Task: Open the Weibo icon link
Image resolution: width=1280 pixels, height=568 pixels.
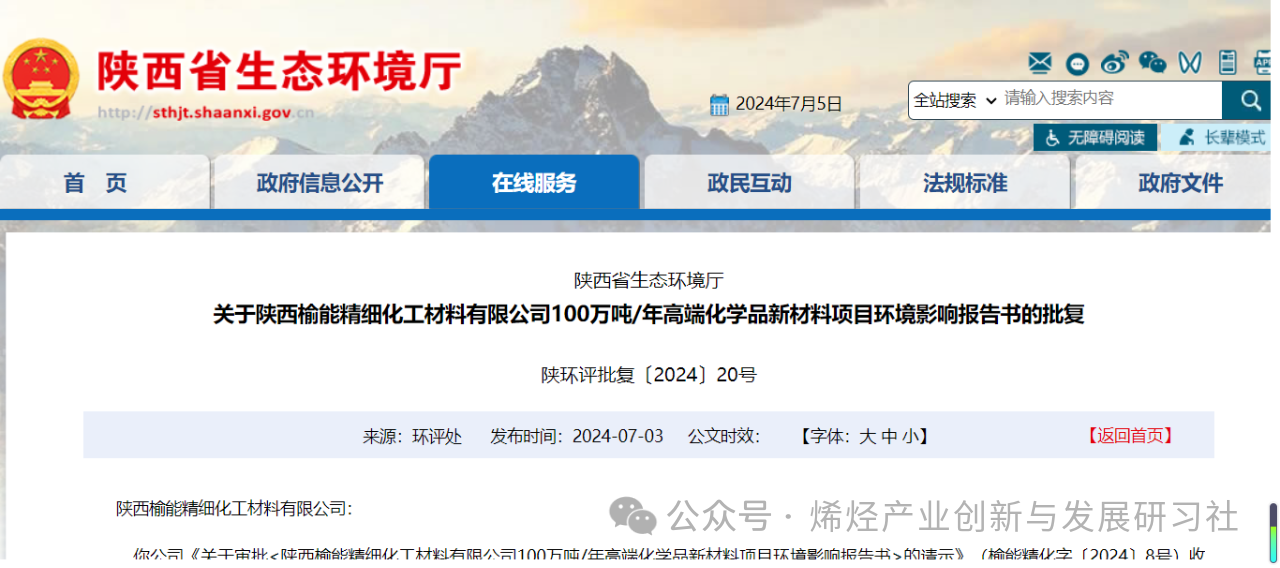Action: pyautogui.click(x=1114, y=63)
